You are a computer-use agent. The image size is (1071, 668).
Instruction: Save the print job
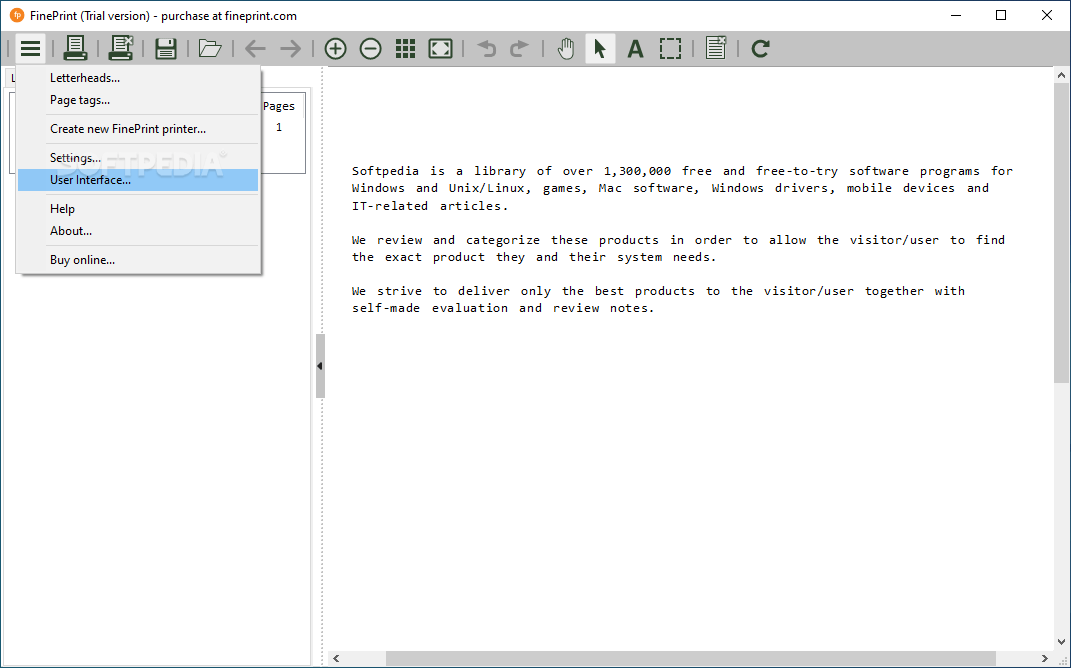[166, 47]
